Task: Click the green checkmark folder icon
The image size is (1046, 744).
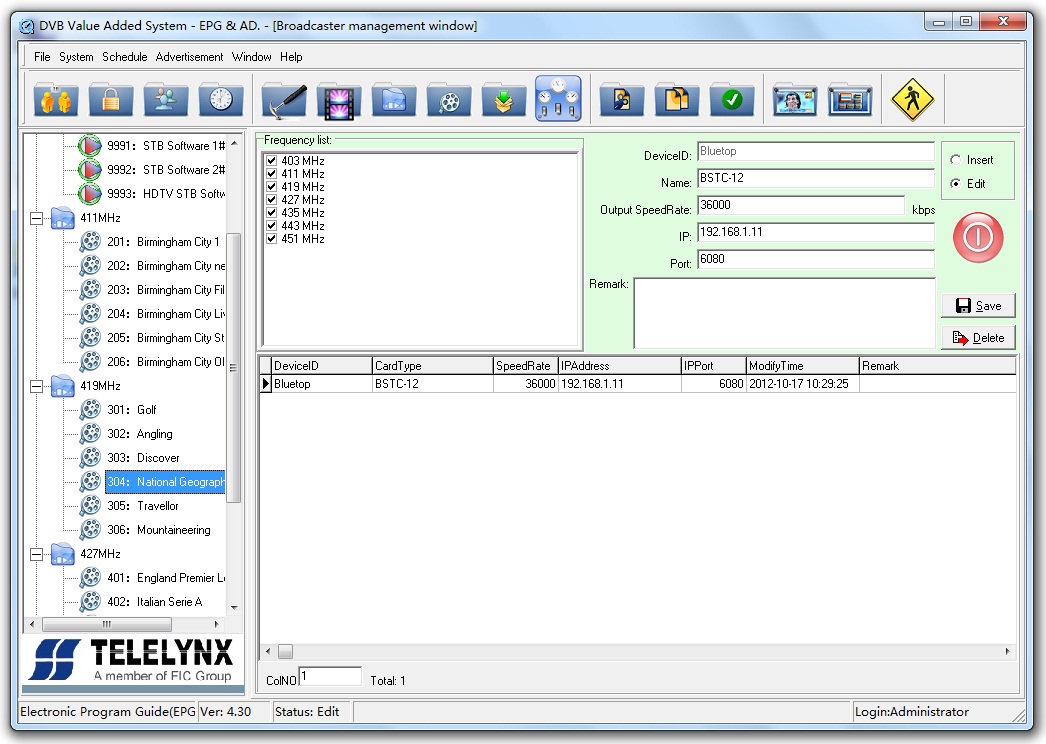Action: tap(732, 100)
